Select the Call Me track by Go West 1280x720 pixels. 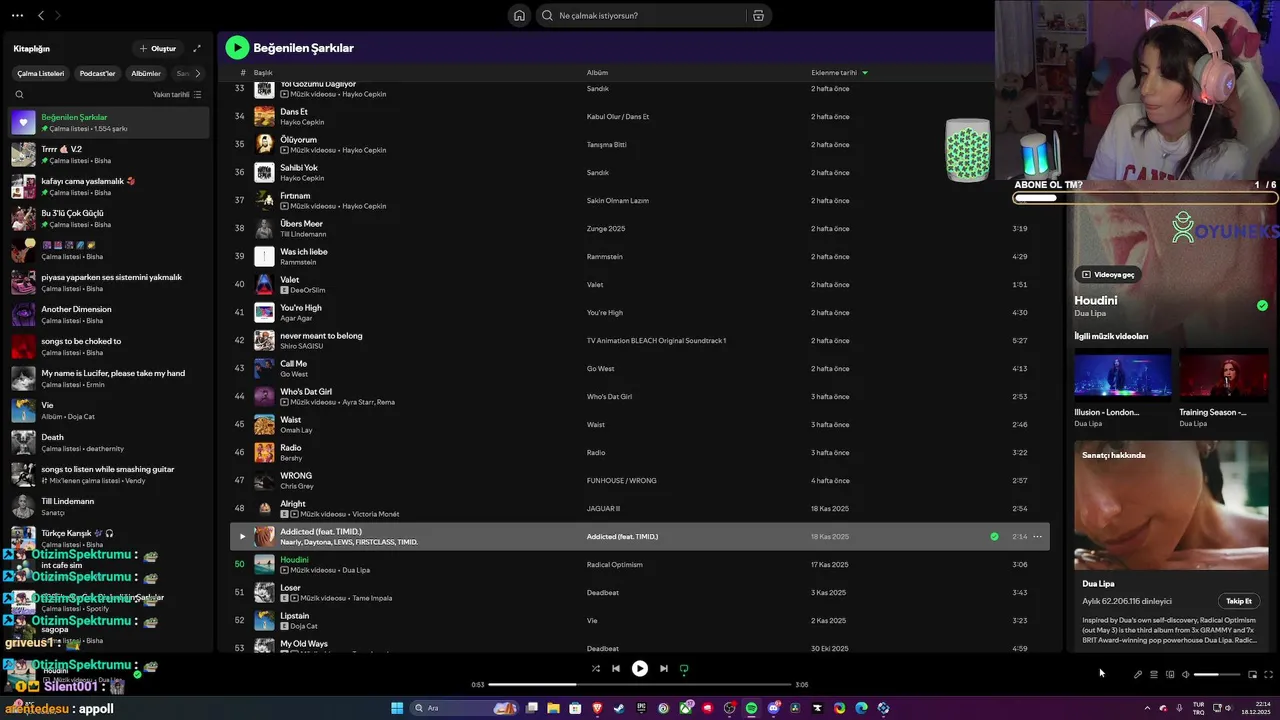coord(640,368)
